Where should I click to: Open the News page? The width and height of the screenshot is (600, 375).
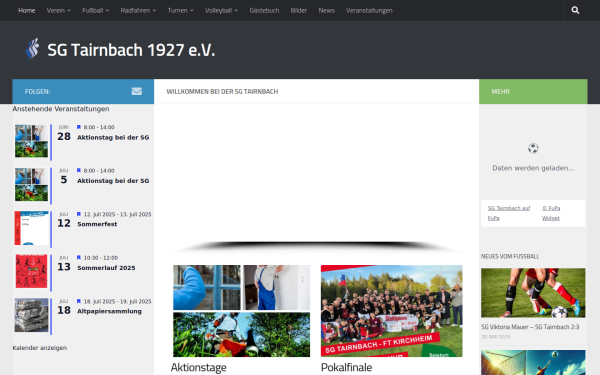click(326, 10)
